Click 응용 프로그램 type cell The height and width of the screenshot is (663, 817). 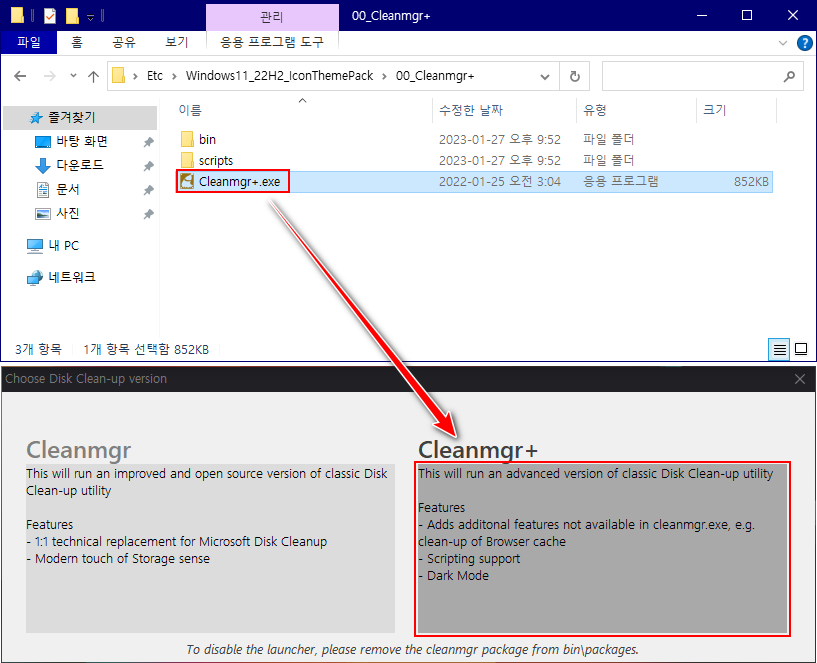point(621,181)
